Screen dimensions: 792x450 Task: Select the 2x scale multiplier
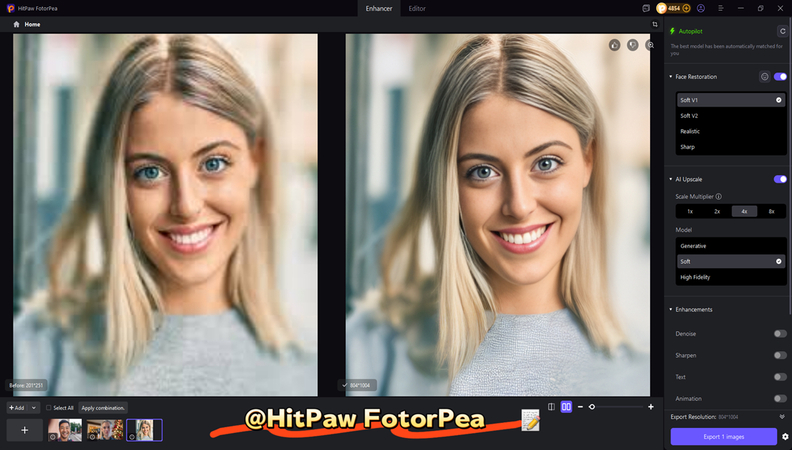(x=717, y=212)
